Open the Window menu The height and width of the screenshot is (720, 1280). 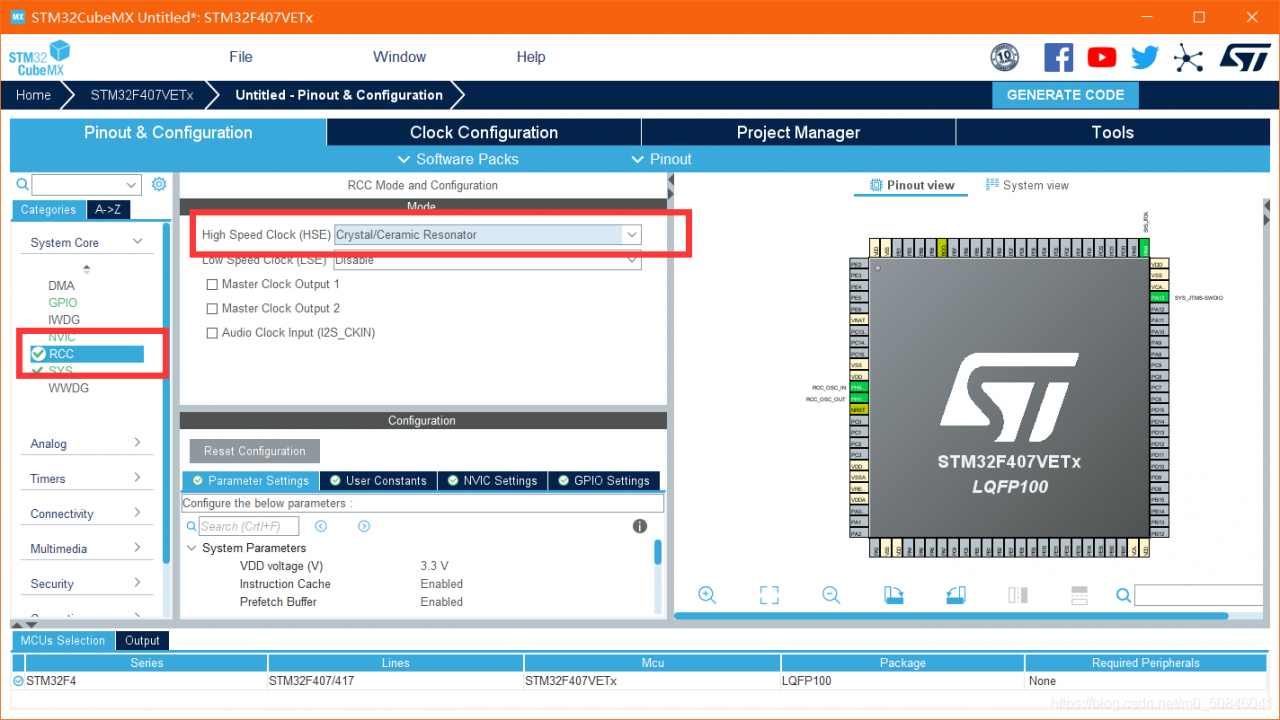point(400,57)
